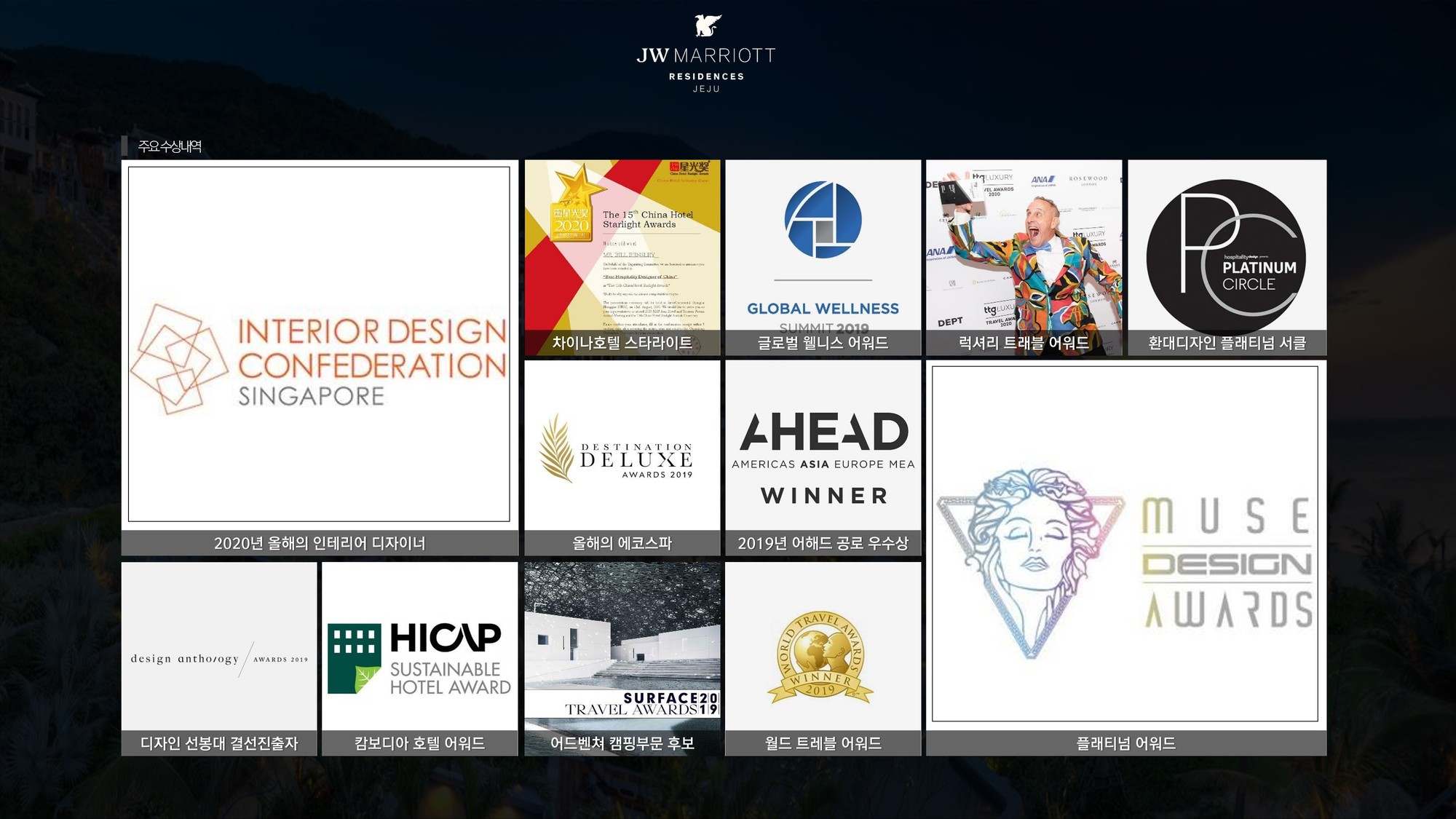
Task: Click the 주요수상내역 section heading
Action: (x=170, y=146)
